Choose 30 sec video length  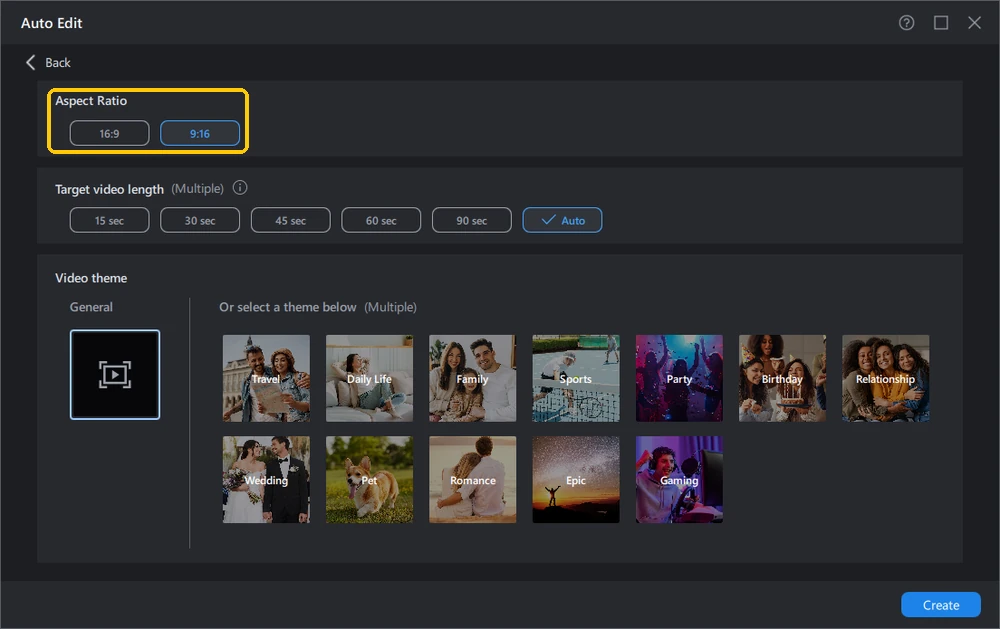point(200,220)
